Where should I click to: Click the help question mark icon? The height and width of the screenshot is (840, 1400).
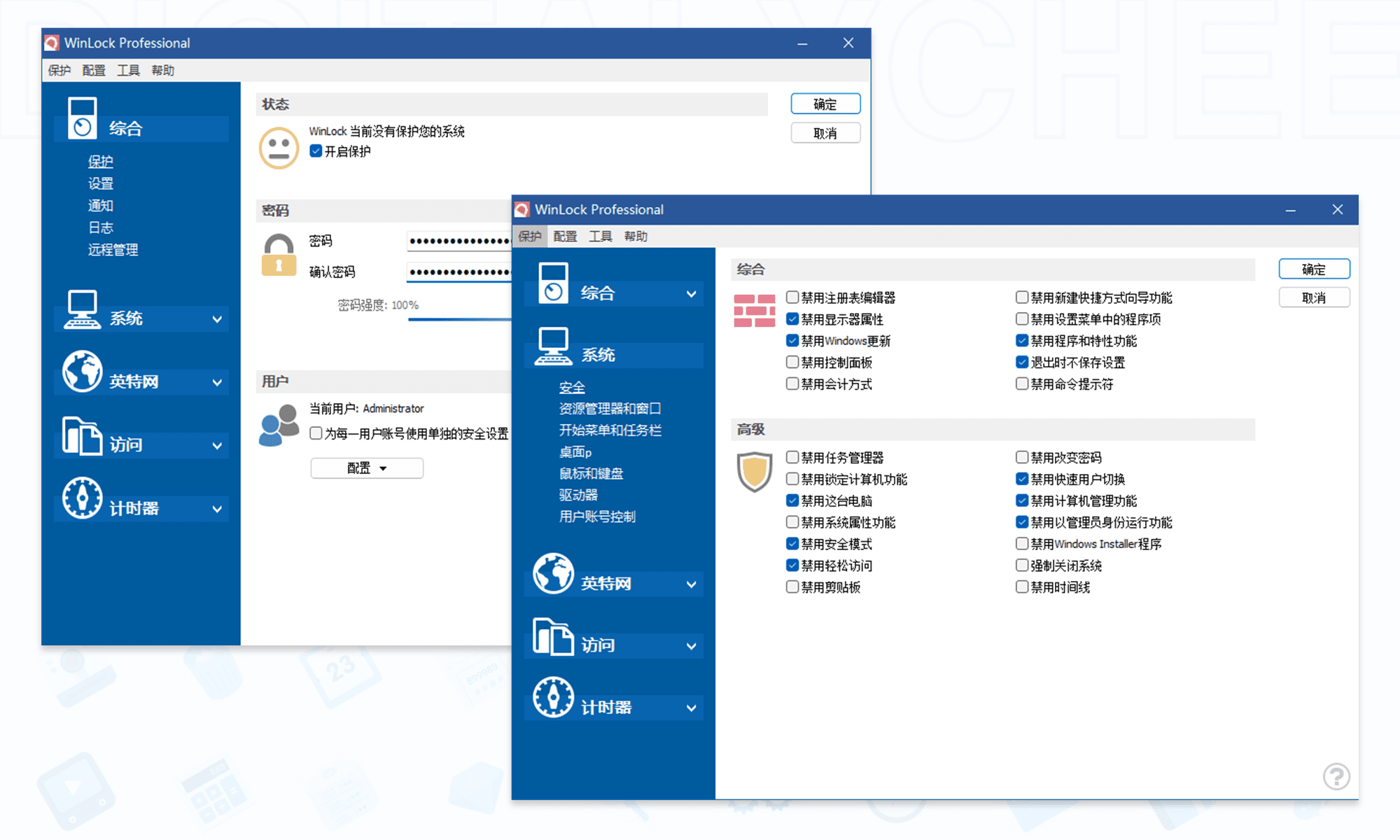pos(1336,776)
